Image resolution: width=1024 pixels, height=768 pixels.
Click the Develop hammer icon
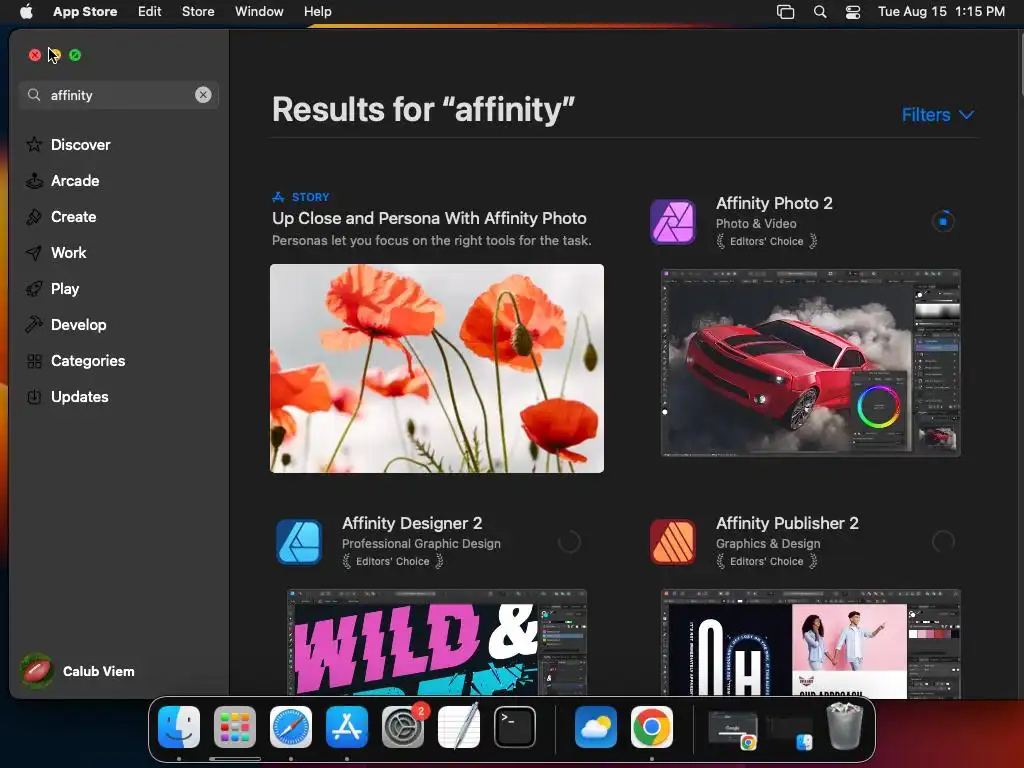click(34, 325)
